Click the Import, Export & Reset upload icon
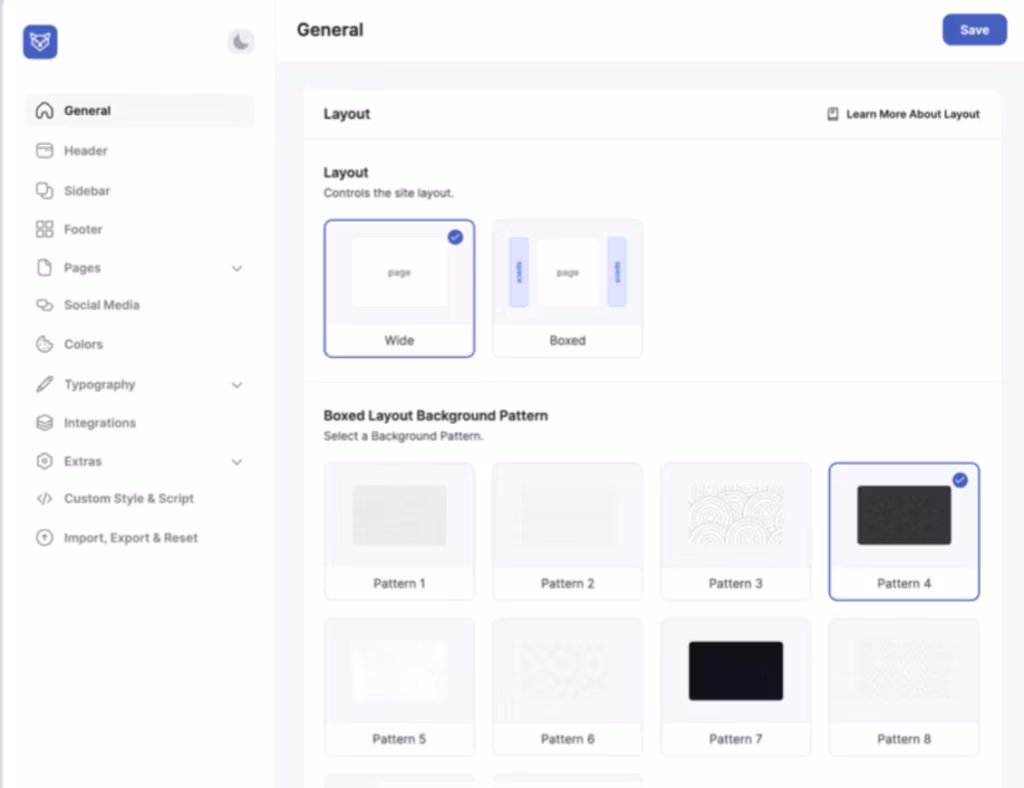Image resolution: width=1024 pixels, height=788 pixels. tap(44, 538)
